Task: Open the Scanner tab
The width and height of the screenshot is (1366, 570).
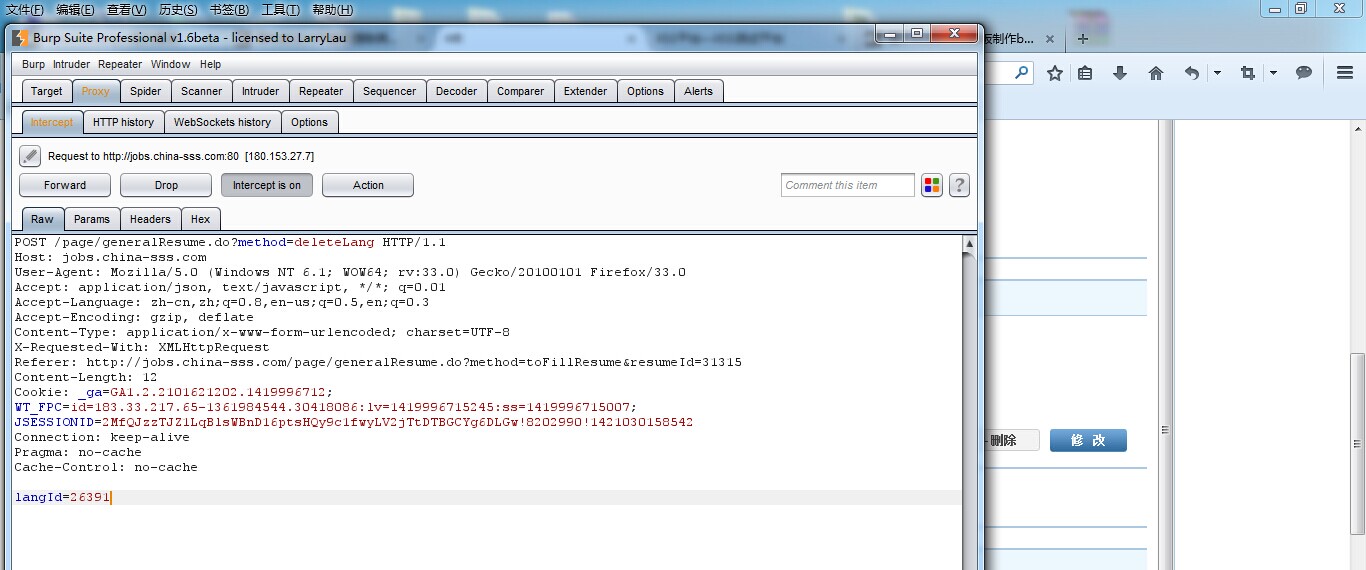Action: (202, 91)
